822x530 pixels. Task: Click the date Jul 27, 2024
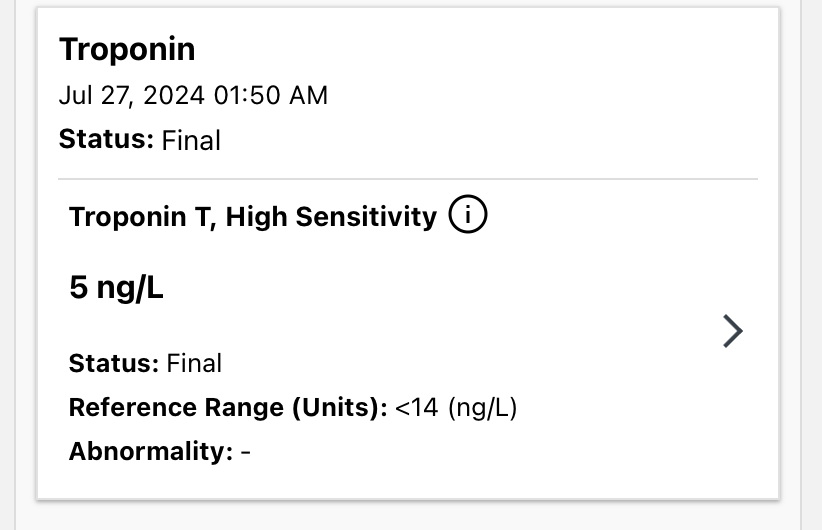(x=128, y=96)
